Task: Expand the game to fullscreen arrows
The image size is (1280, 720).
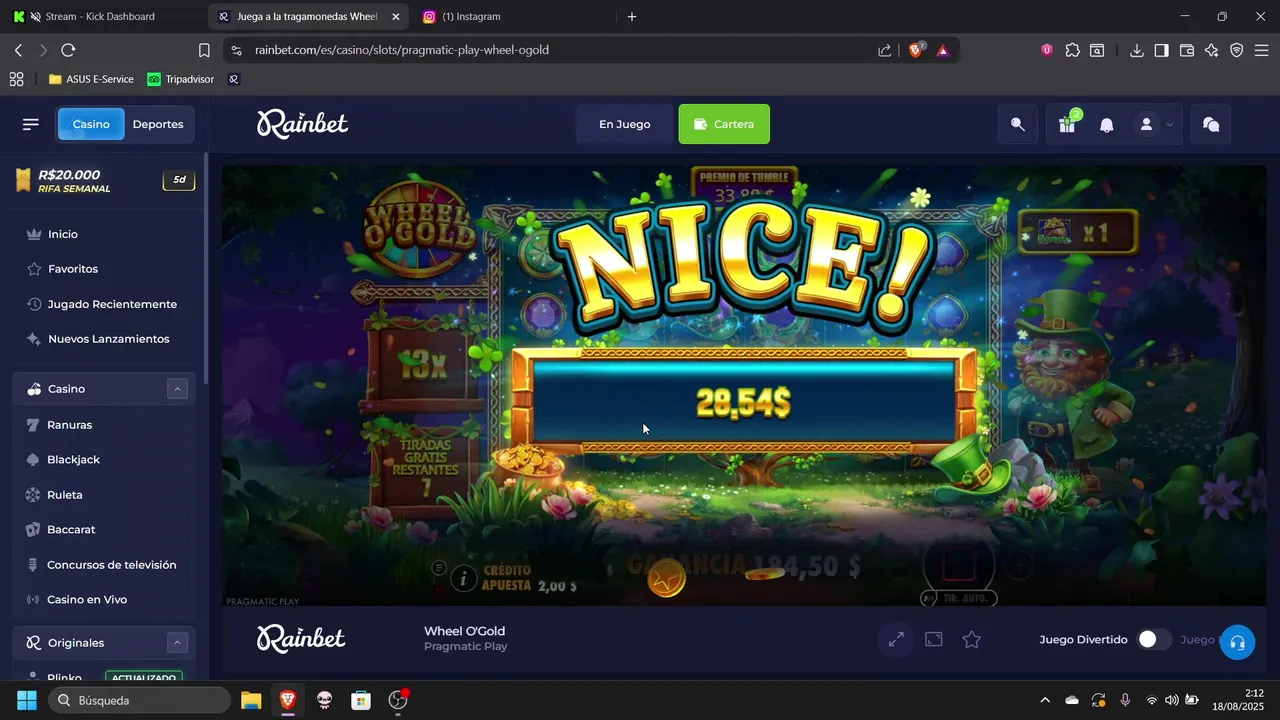Action: coord(896,639)
